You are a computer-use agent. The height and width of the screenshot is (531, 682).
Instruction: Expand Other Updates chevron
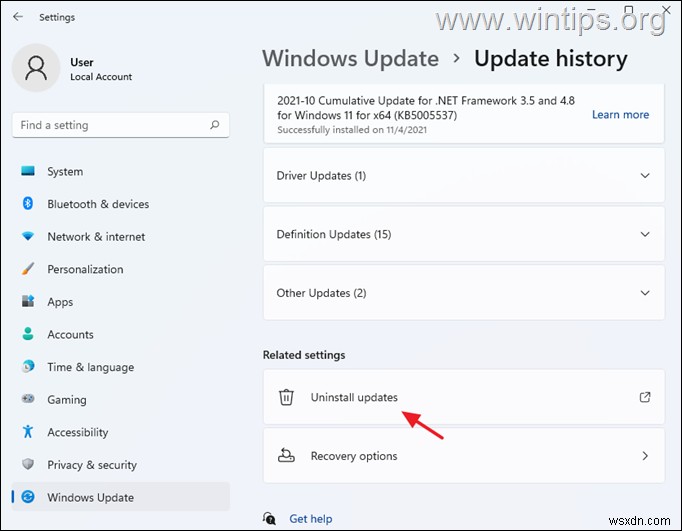(645, 293)
